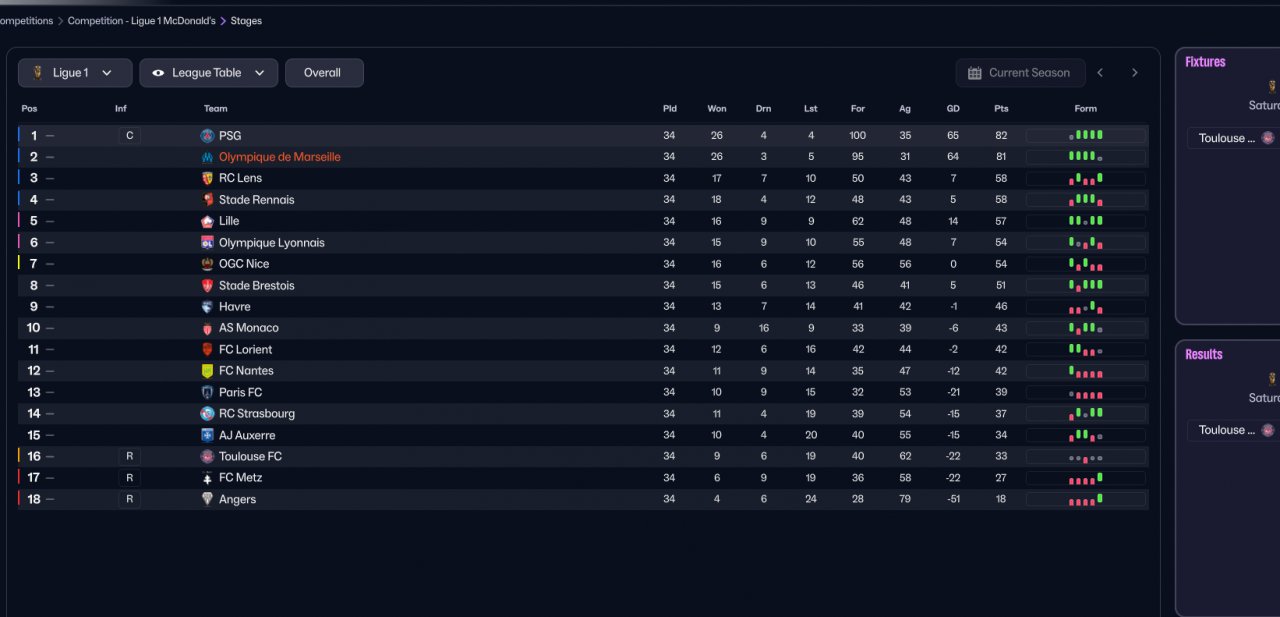Click the eye icon in League Table selector
The width and height of the screenshot is (1280, 617).
158,73
